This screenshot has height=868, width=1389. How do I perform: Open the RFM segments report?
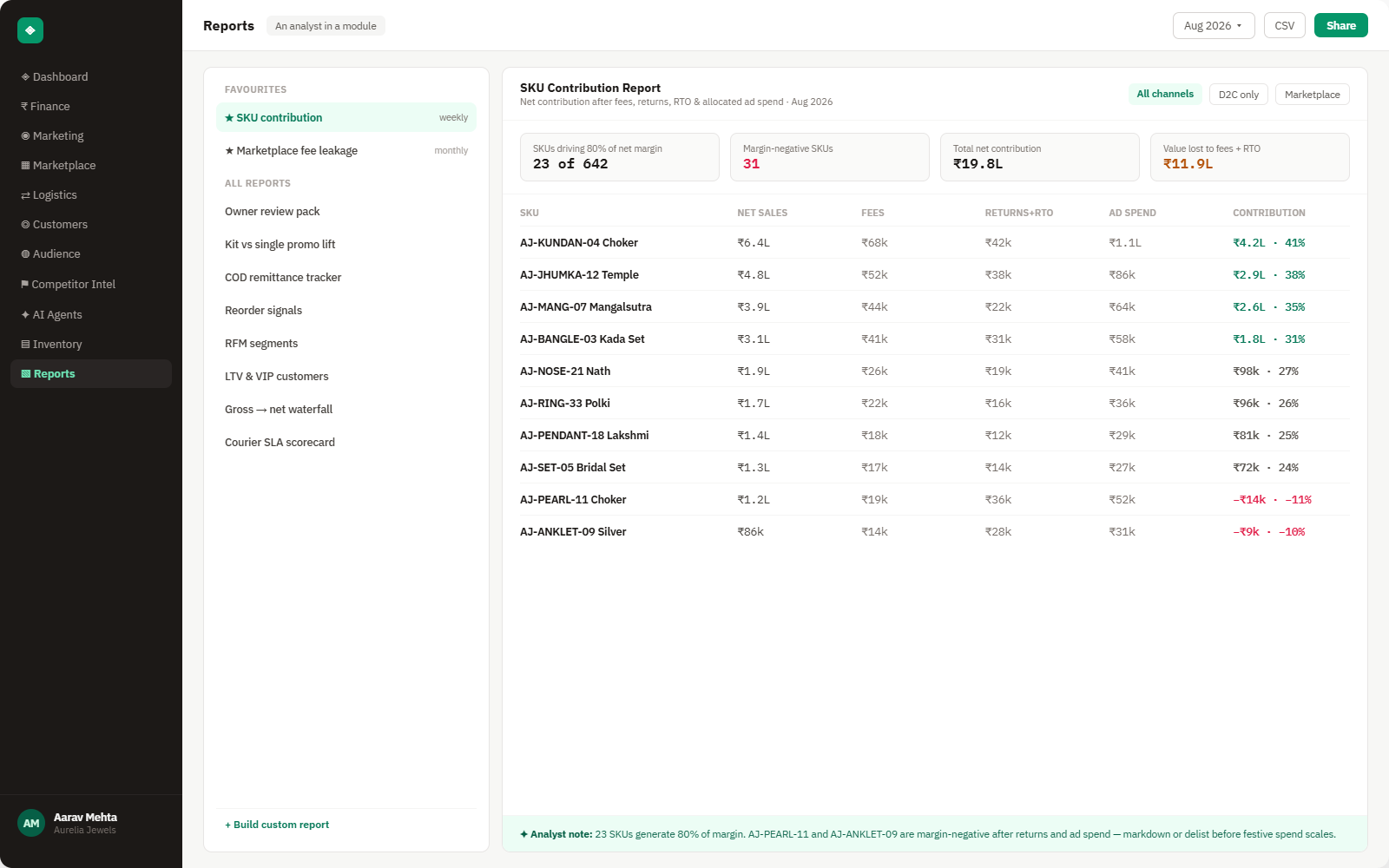pyautogui.click(x=346, y=343)
